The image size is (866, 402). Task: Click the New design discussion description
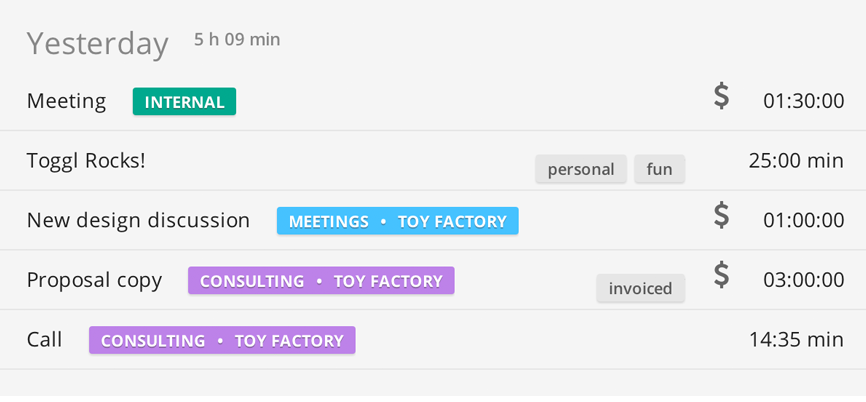(x=138, y=220)
